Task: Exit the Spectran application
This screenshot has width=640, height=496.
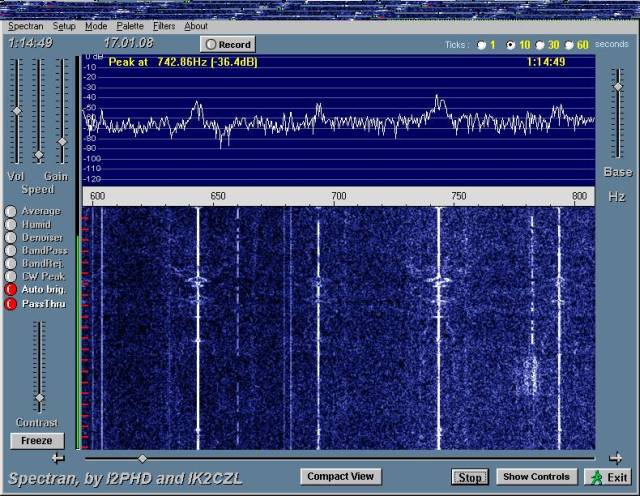Action: (x=608, y=477)
